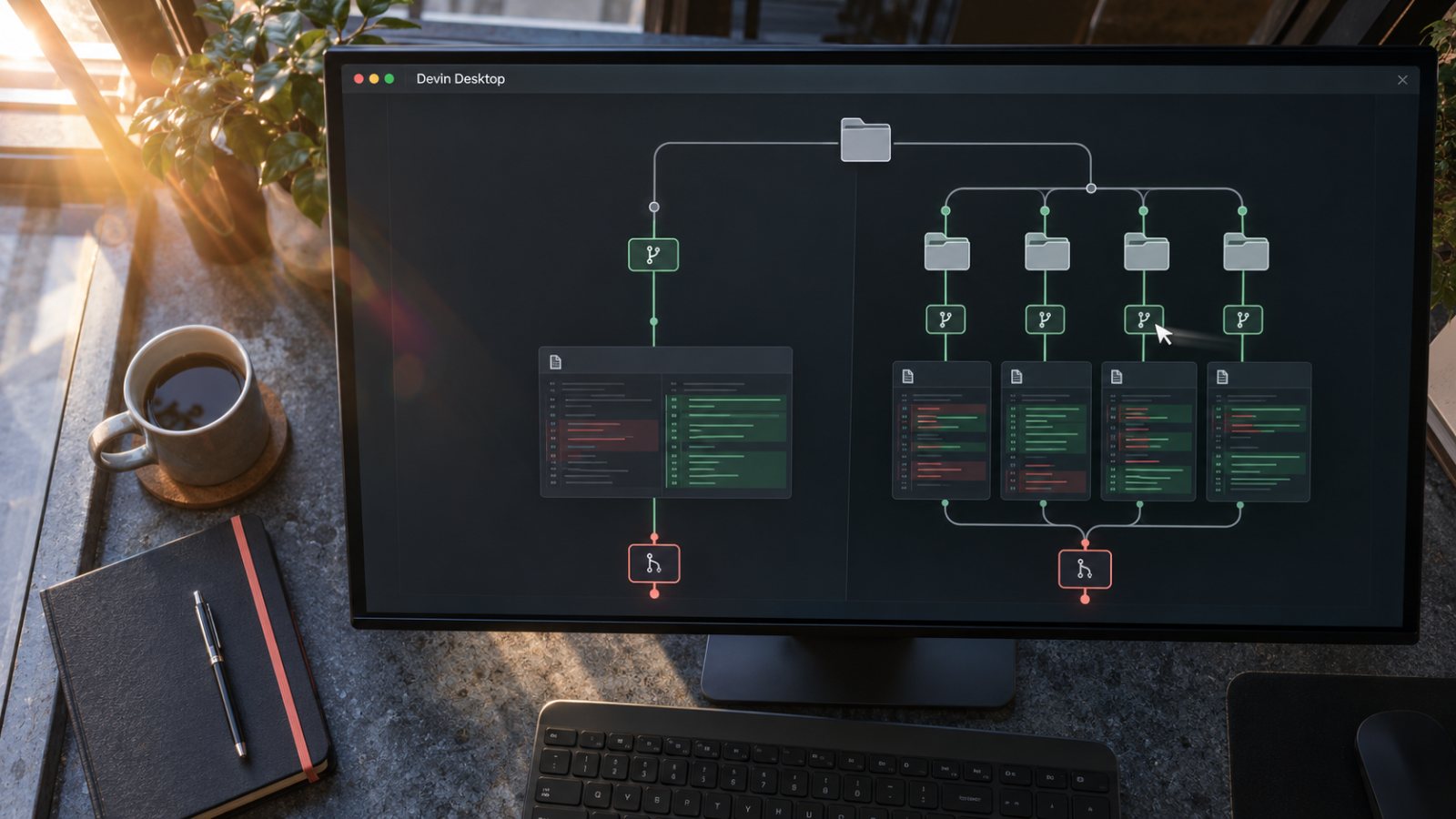Select the green branch node on the left
Viewport: 1456px width, 819px height.
click(653, 255)
